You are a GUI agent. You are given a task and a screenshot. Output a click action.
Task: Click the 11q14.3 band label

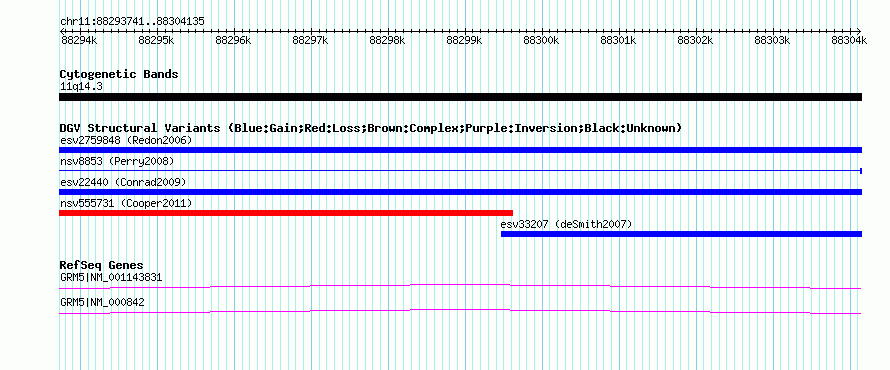coord(81,87)
